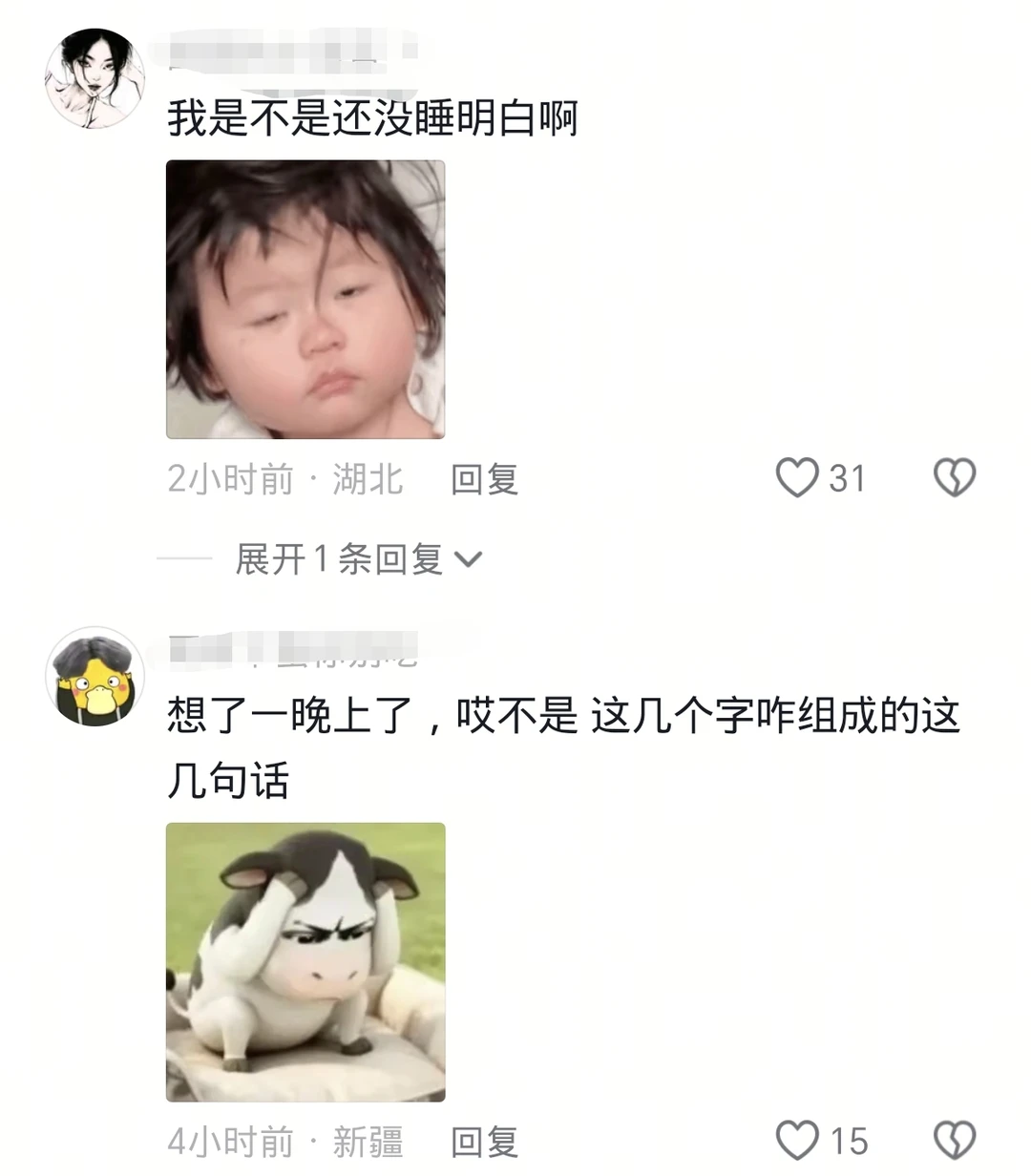View the cartoon cow meme image

pyautogui.click(x=305, y=962)
